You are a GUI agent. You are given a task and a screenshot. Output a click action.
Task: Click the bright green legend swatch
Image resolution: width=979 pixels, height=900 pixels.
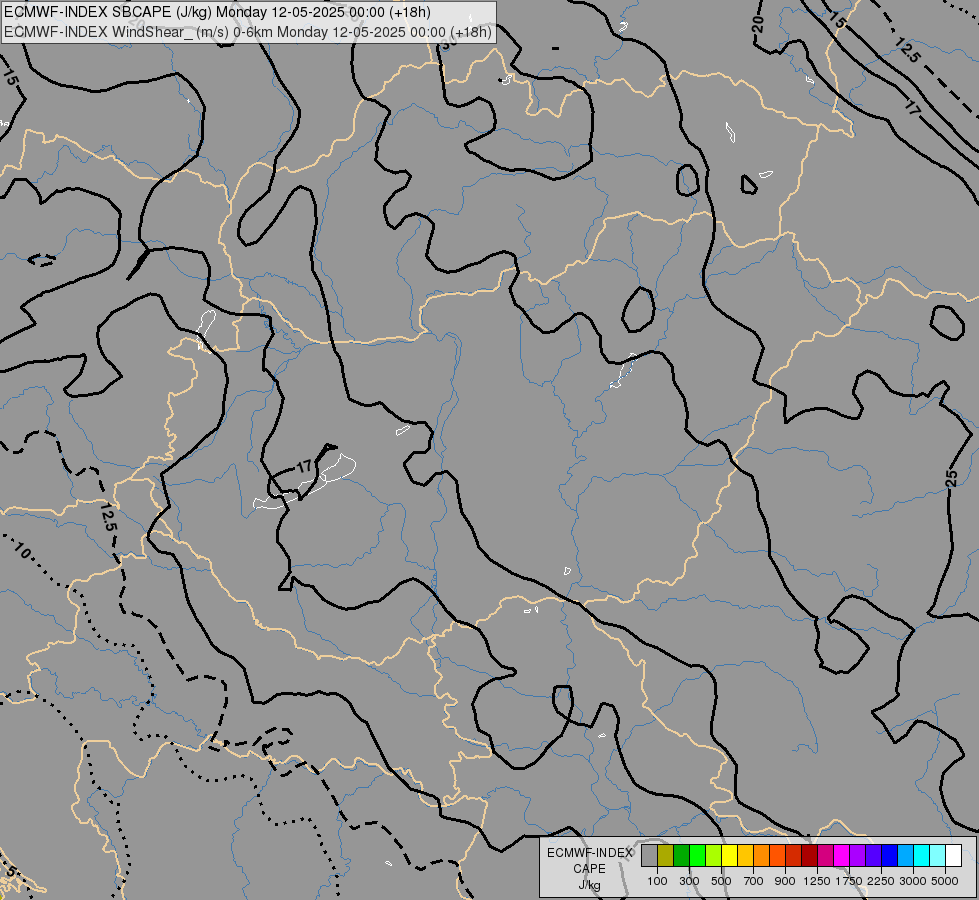(697, 855)
